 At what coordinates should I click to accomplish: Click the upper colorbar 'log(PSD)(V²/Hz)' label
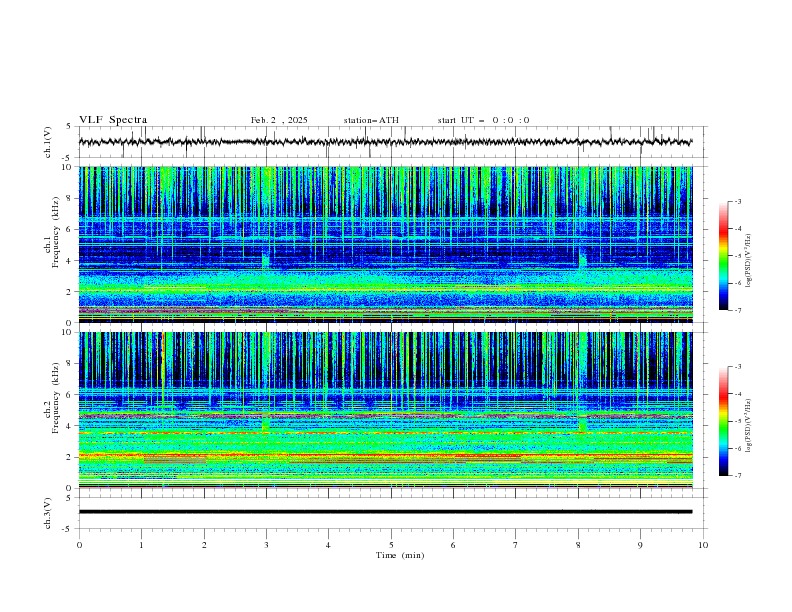(749, 261)
